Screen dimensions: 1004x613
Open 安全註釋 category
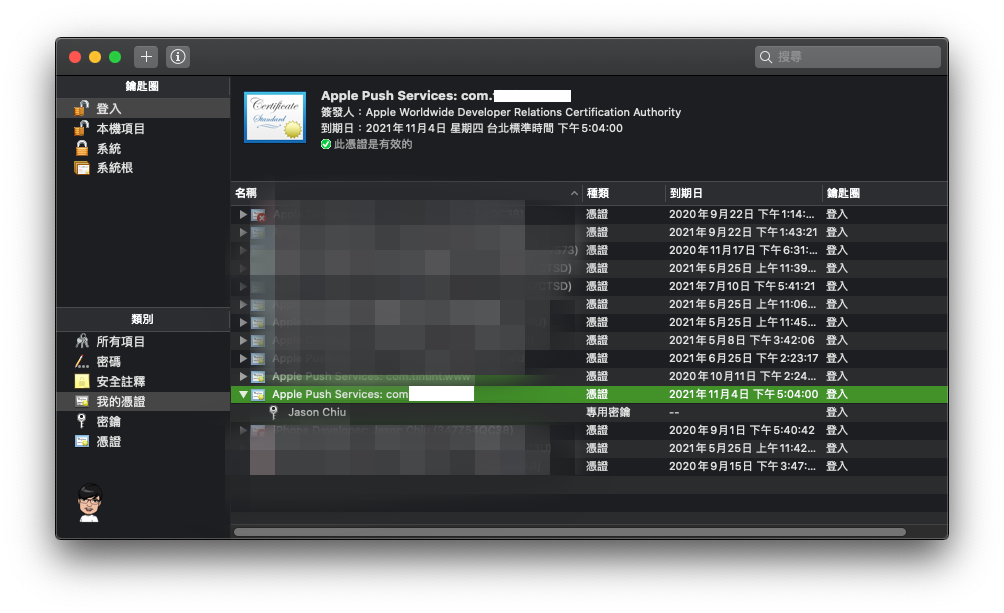coord(120,382)
